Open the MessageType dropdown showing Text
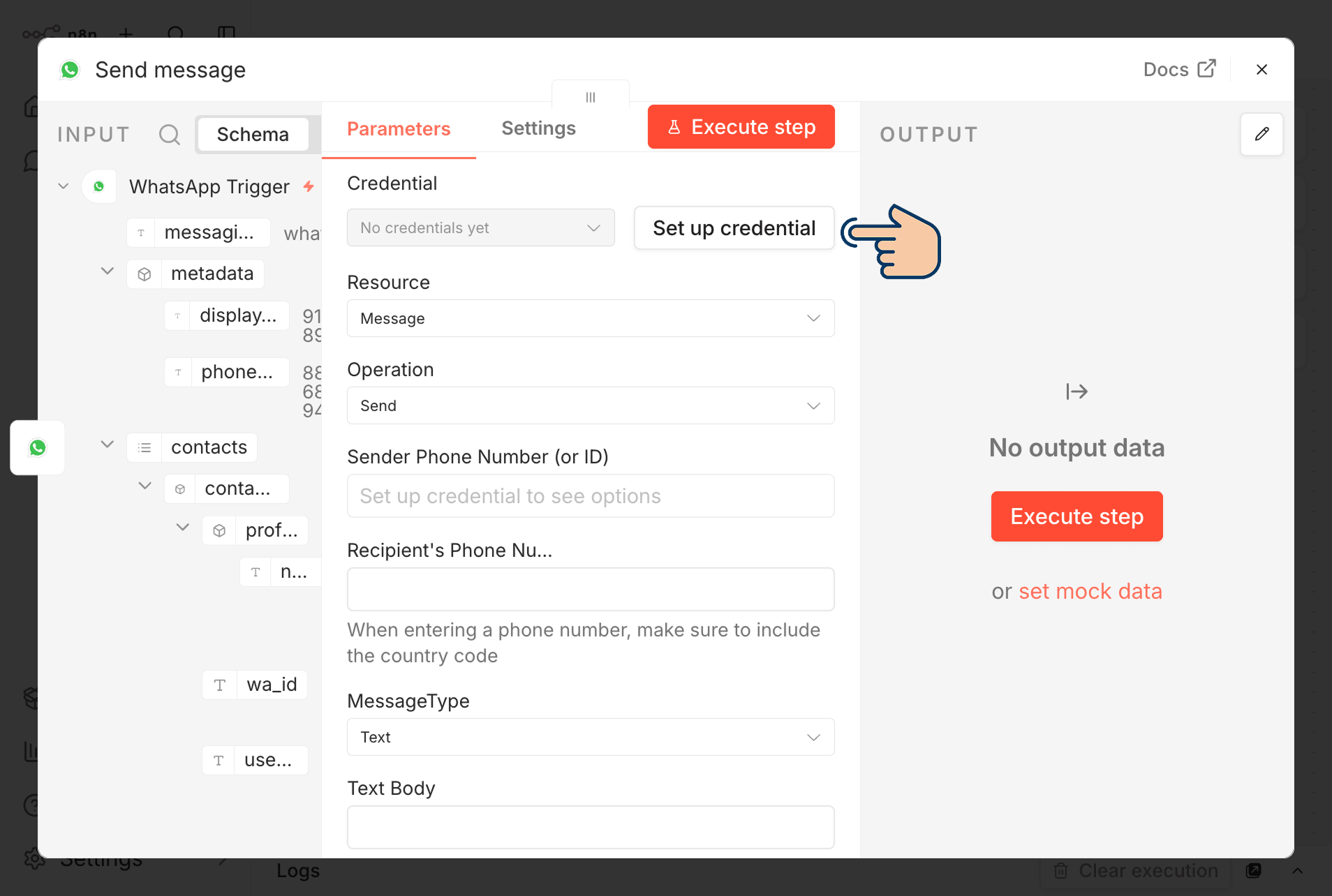1332x896 pixels. [591, 737]
